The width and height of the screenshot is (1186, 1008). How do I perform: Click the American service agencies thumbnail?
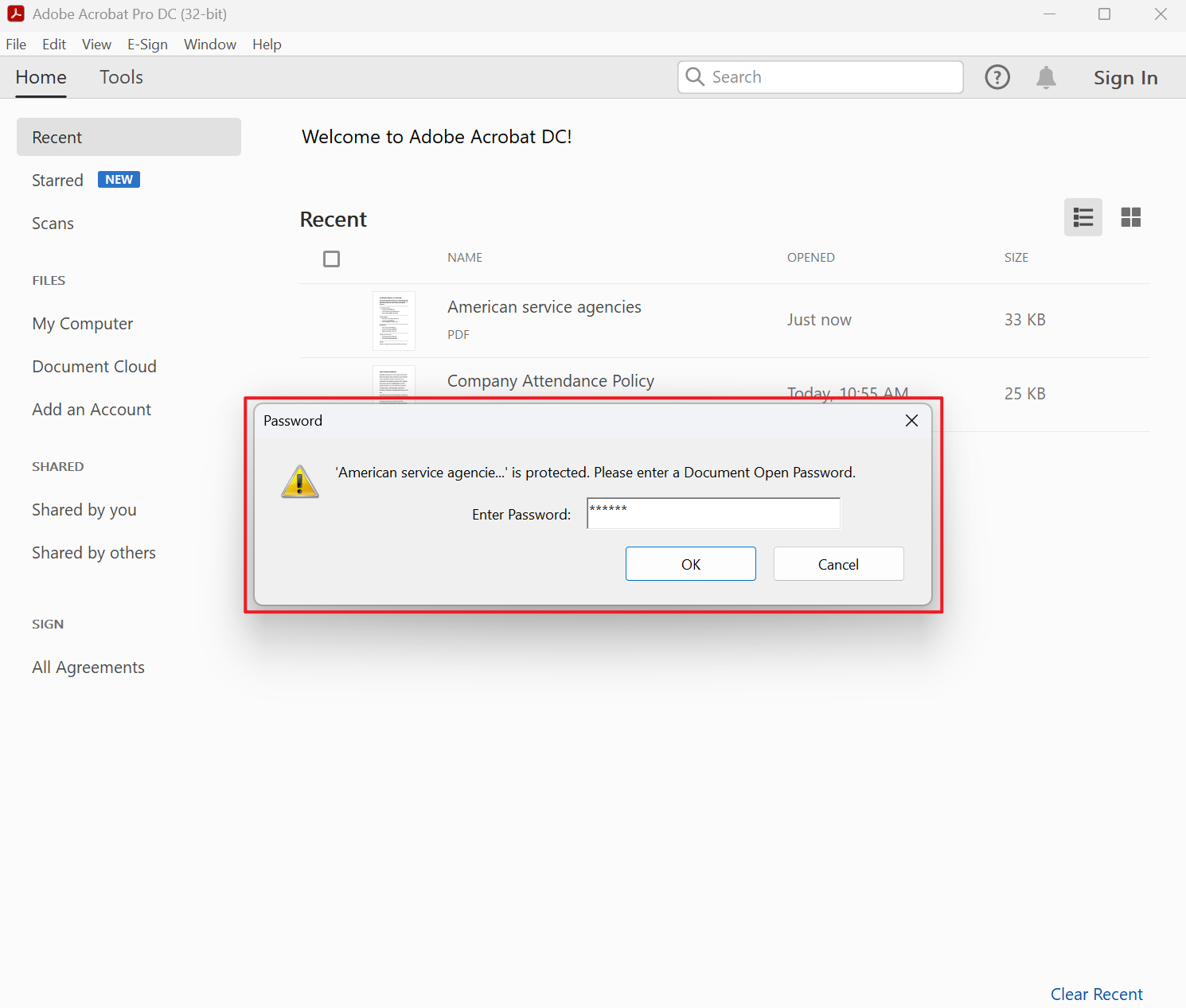[x=394, y=321]
